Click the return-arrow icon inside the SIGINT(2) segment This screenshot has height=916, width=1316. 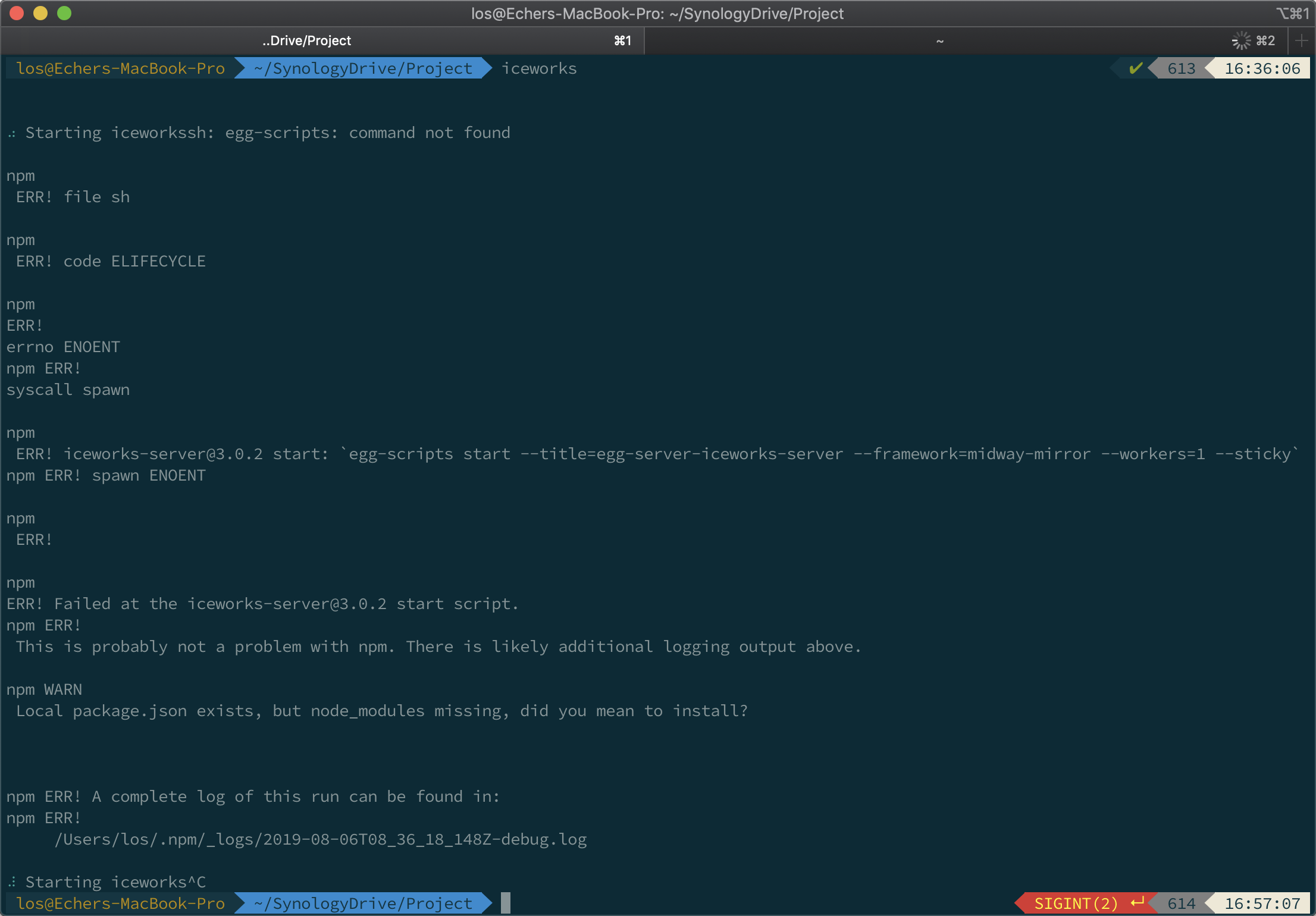[1138, 902]
